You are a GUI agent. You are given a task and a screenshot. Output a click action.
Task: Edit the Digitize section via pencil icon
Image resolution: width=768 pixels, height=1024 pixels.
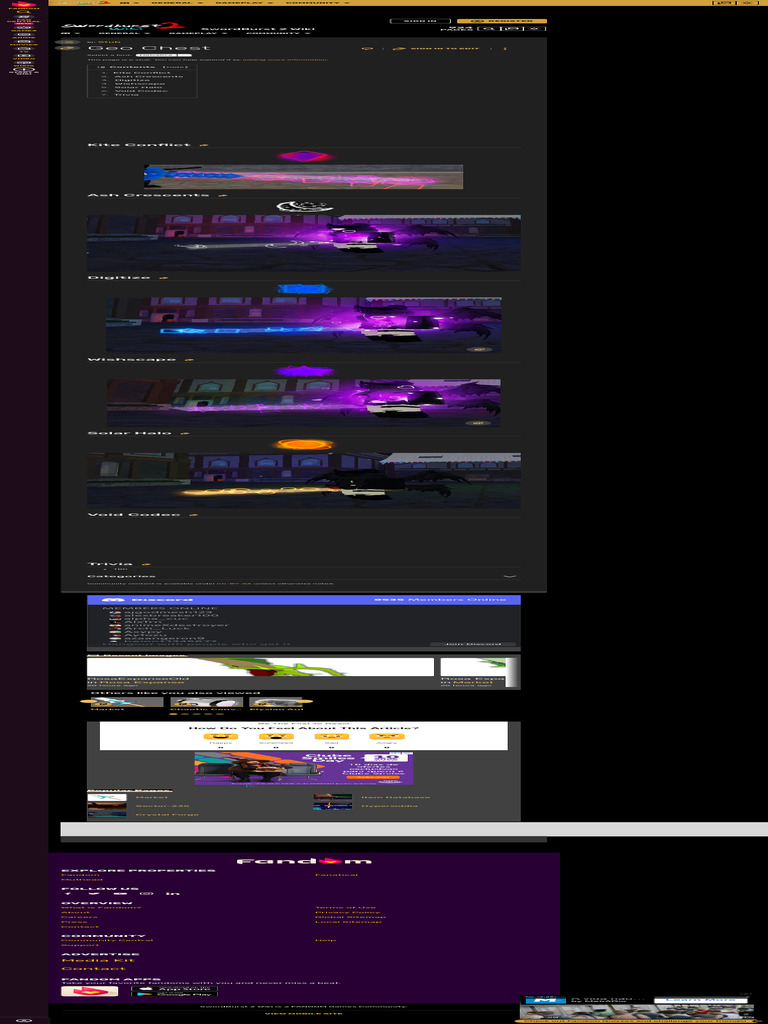pyautogui.click(x=163, y=278)
